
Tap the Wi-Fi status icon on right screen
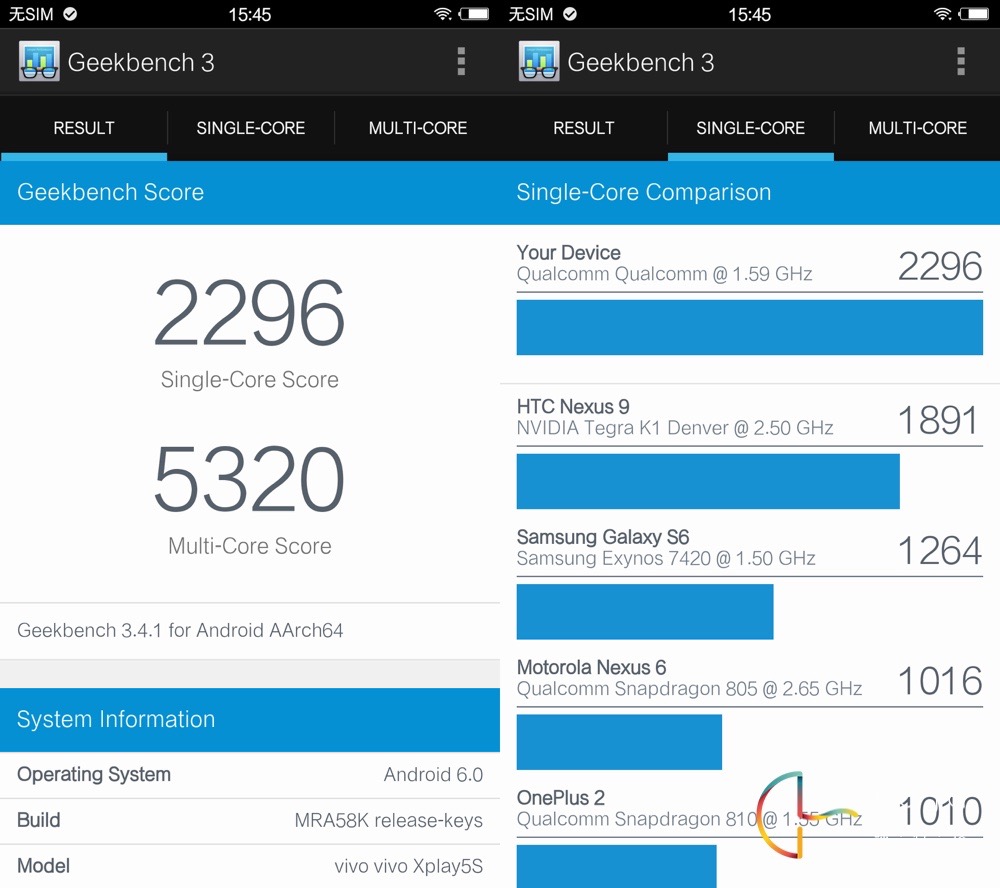(943, 13)
